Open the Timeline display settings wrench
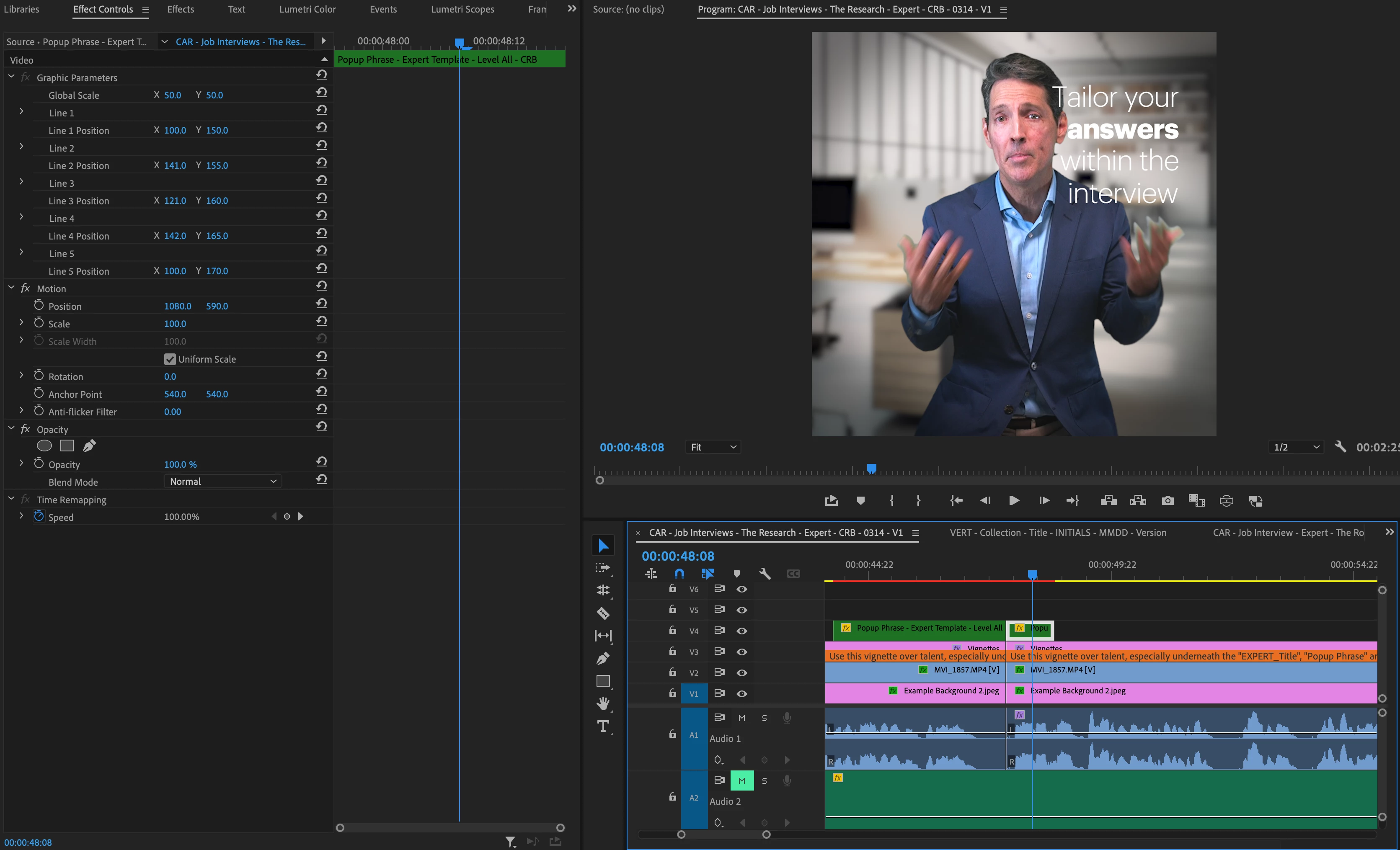The image size is (1400, 850). point(765,574)
